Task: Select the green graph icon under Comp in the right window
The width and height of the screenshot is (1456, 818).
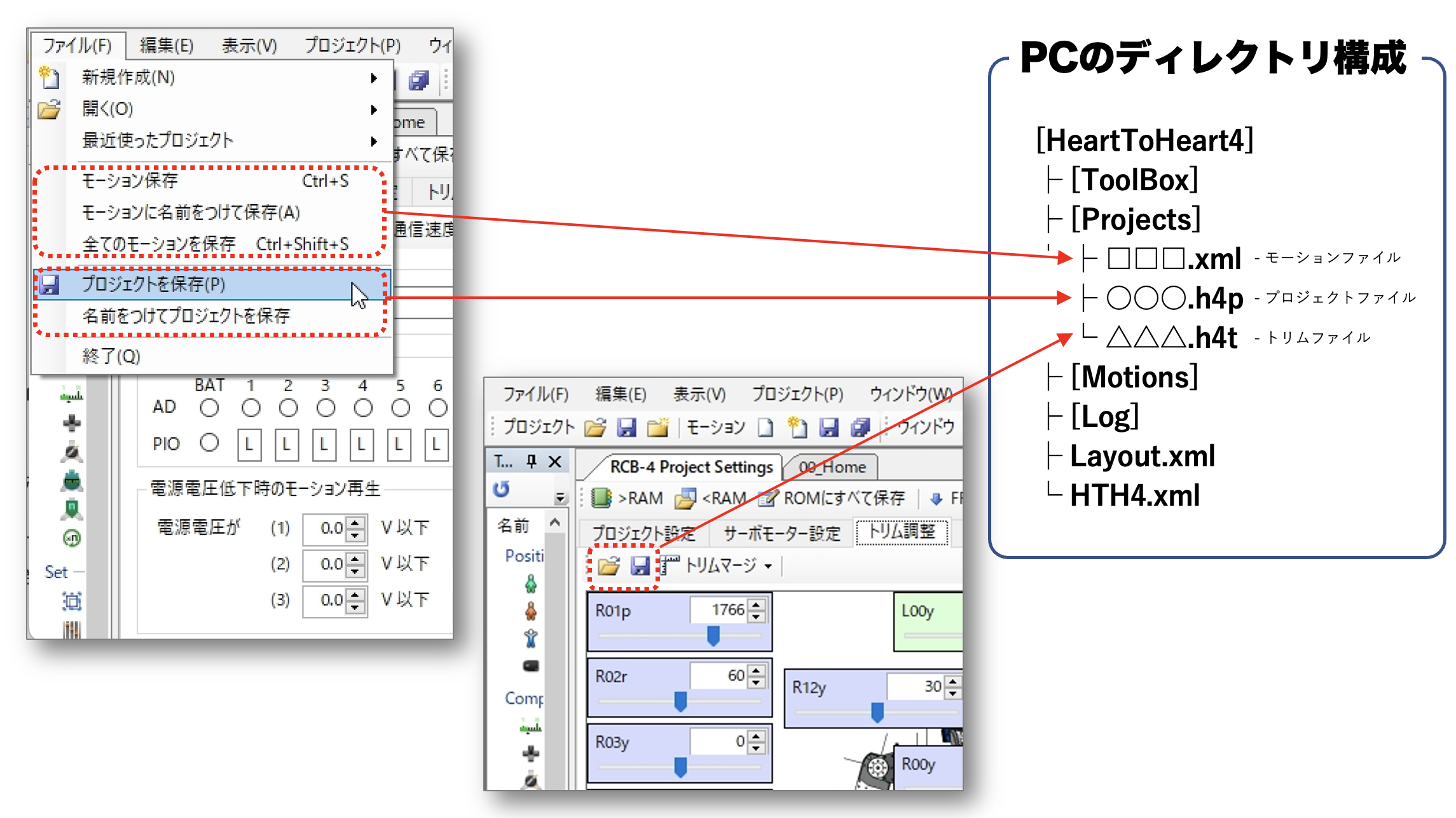Action: tap(531, 726)
